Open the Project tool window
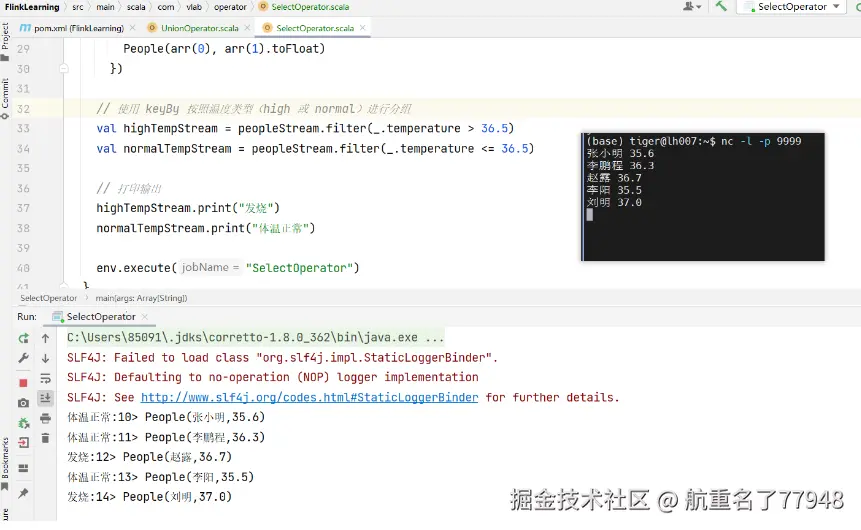This screenshot has height=530, width=861. pyautogui.click(x=5, y=41)
